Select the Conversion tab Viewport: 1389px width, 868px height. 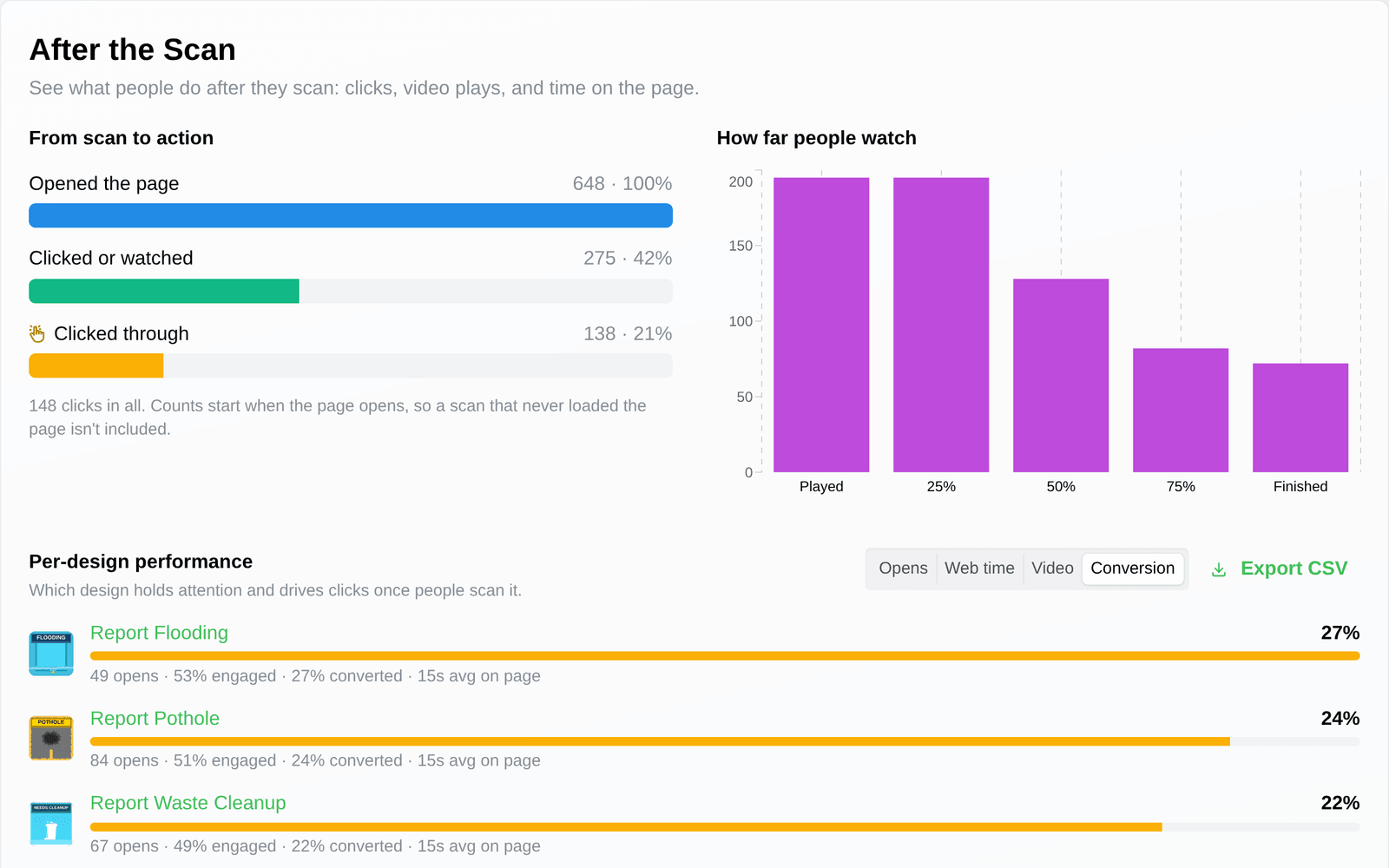(1132, 569)
